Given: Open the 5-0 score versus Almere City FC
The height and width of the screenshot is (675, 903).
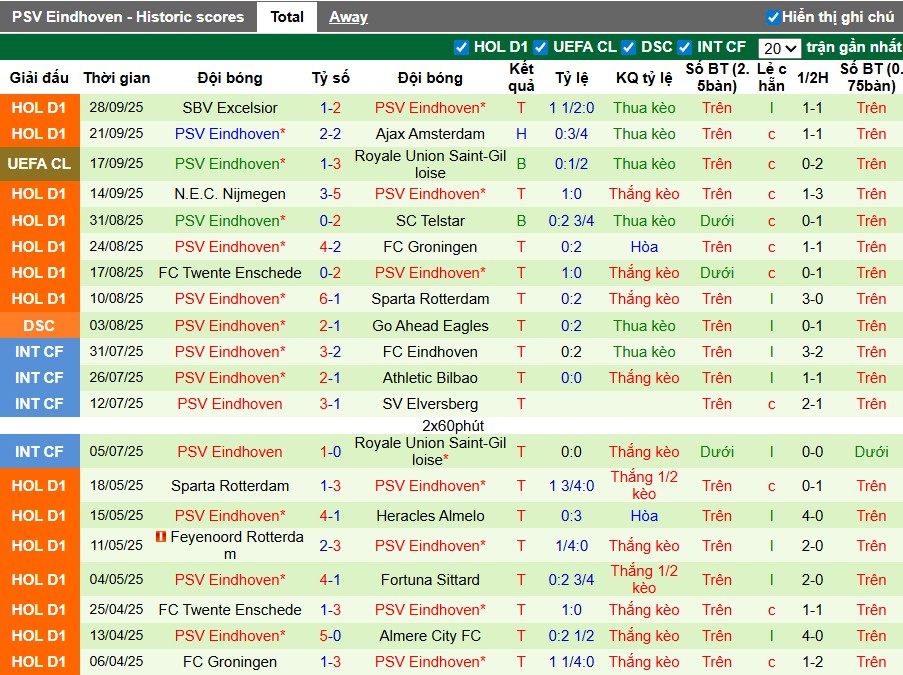Looking at the screenshot, I should tap(330, 636).
